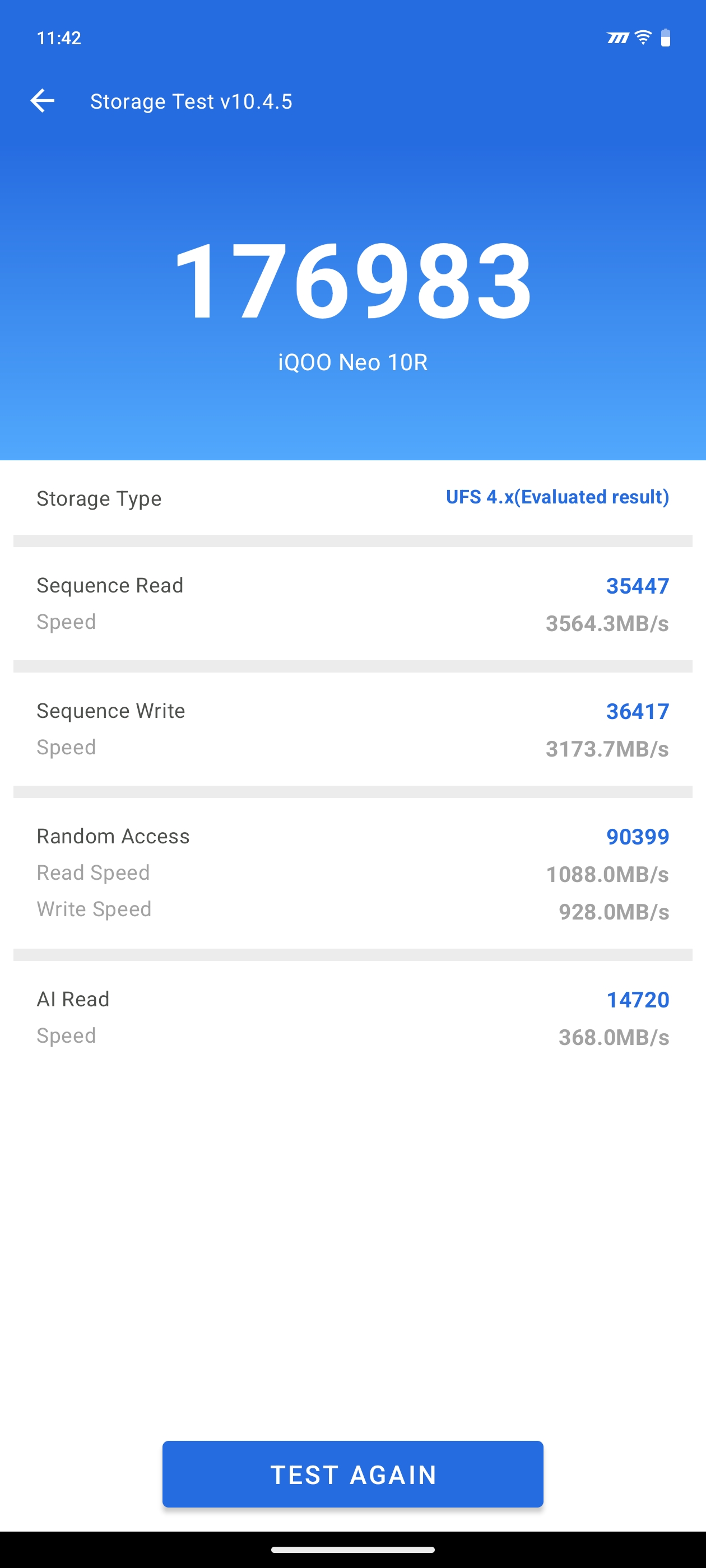
Task: Tap the Sequence Read score 35447
Action: (x=637, y=586)
